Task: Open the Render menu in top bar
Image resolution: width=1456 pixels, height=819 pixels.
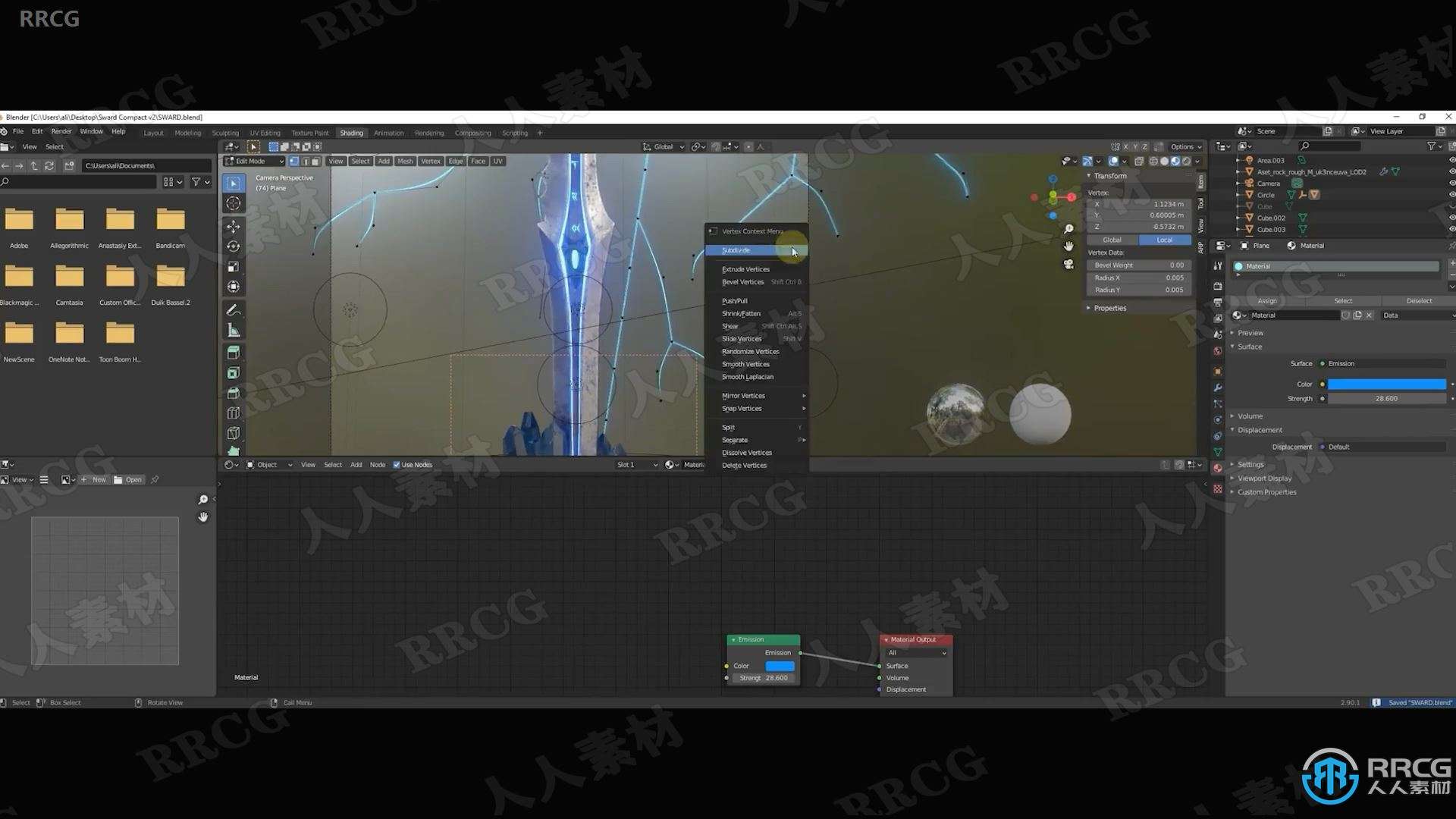Action: point(61,131)
